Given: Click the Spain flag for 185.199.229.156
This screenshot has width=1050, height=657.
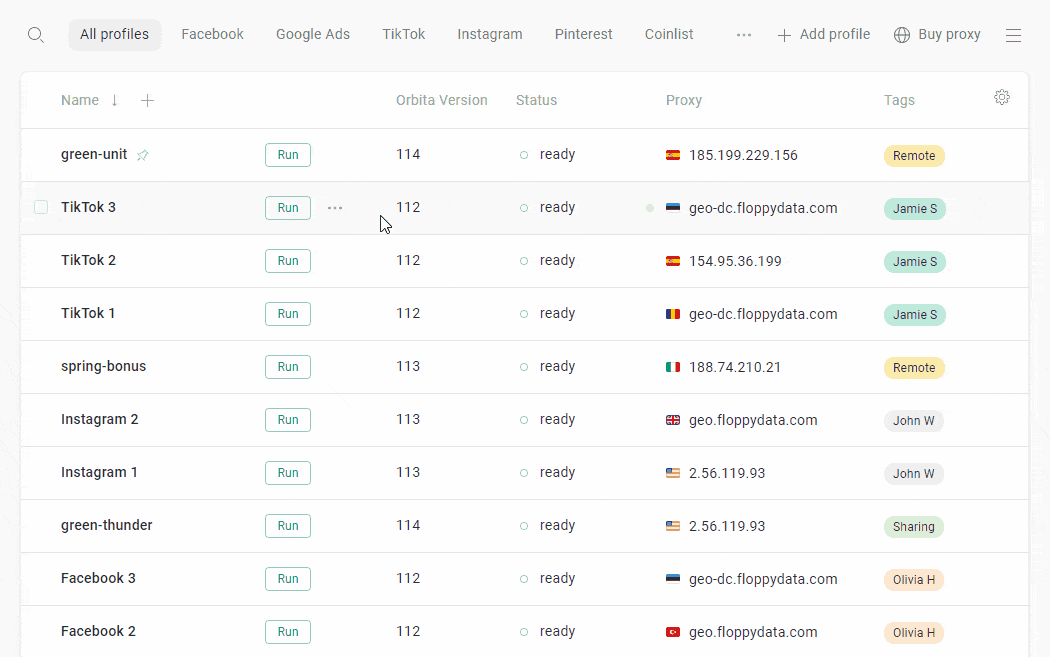Looking at the screenshot, I should click(673, 155).
